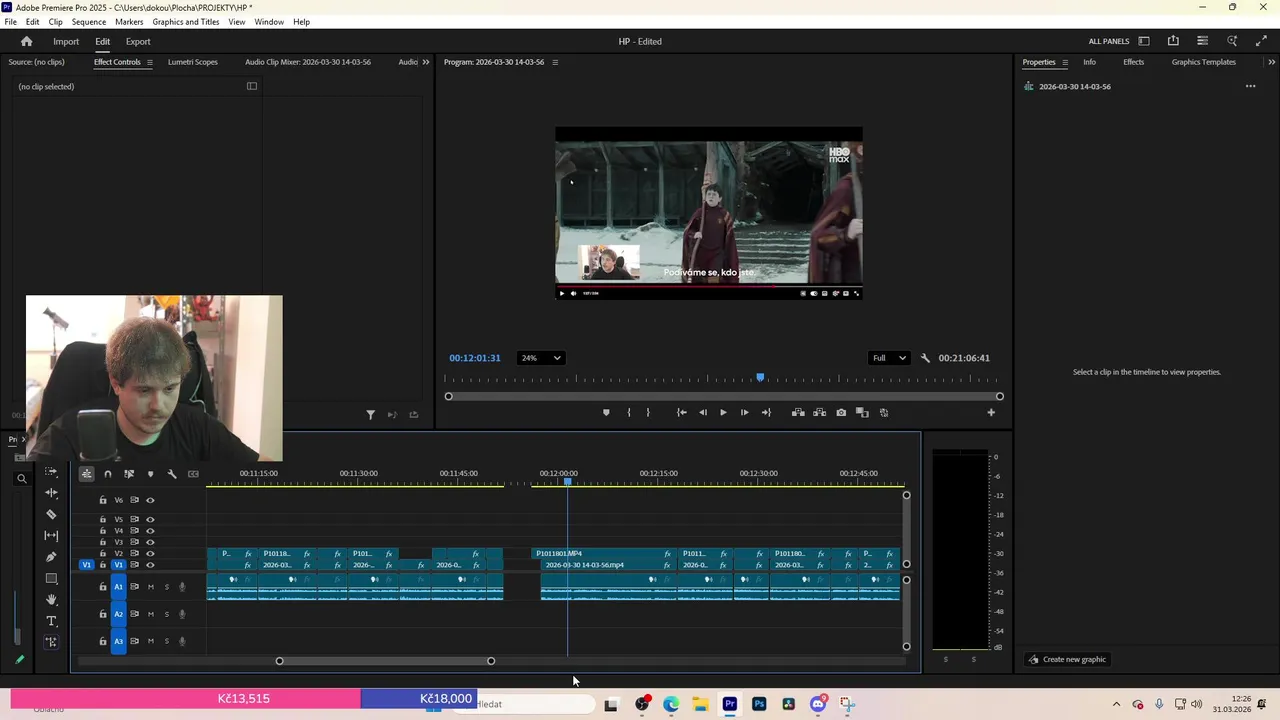This screenshot has width=1280, height=720.
Task: Switch to the Graphics Templates tab
Action: tap(1204, 62)
